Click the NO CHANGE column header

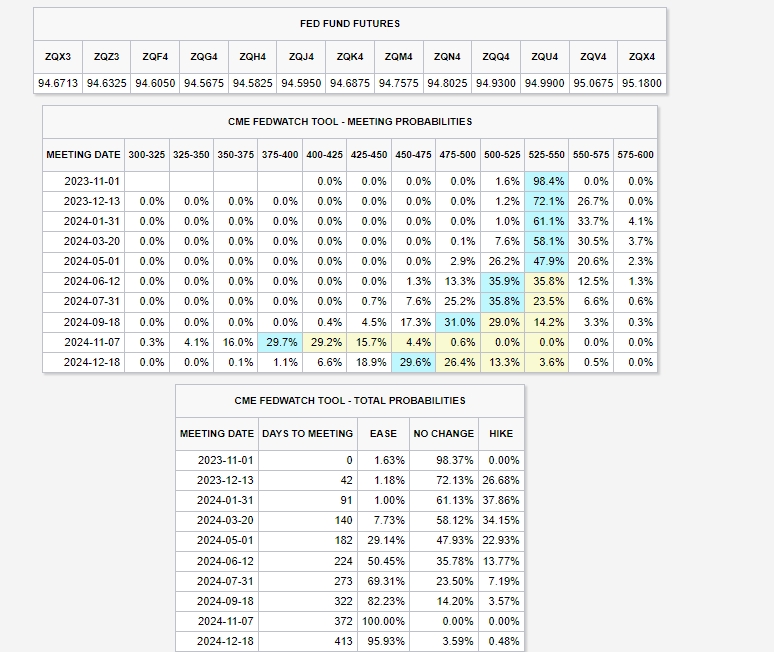(441, 434)
